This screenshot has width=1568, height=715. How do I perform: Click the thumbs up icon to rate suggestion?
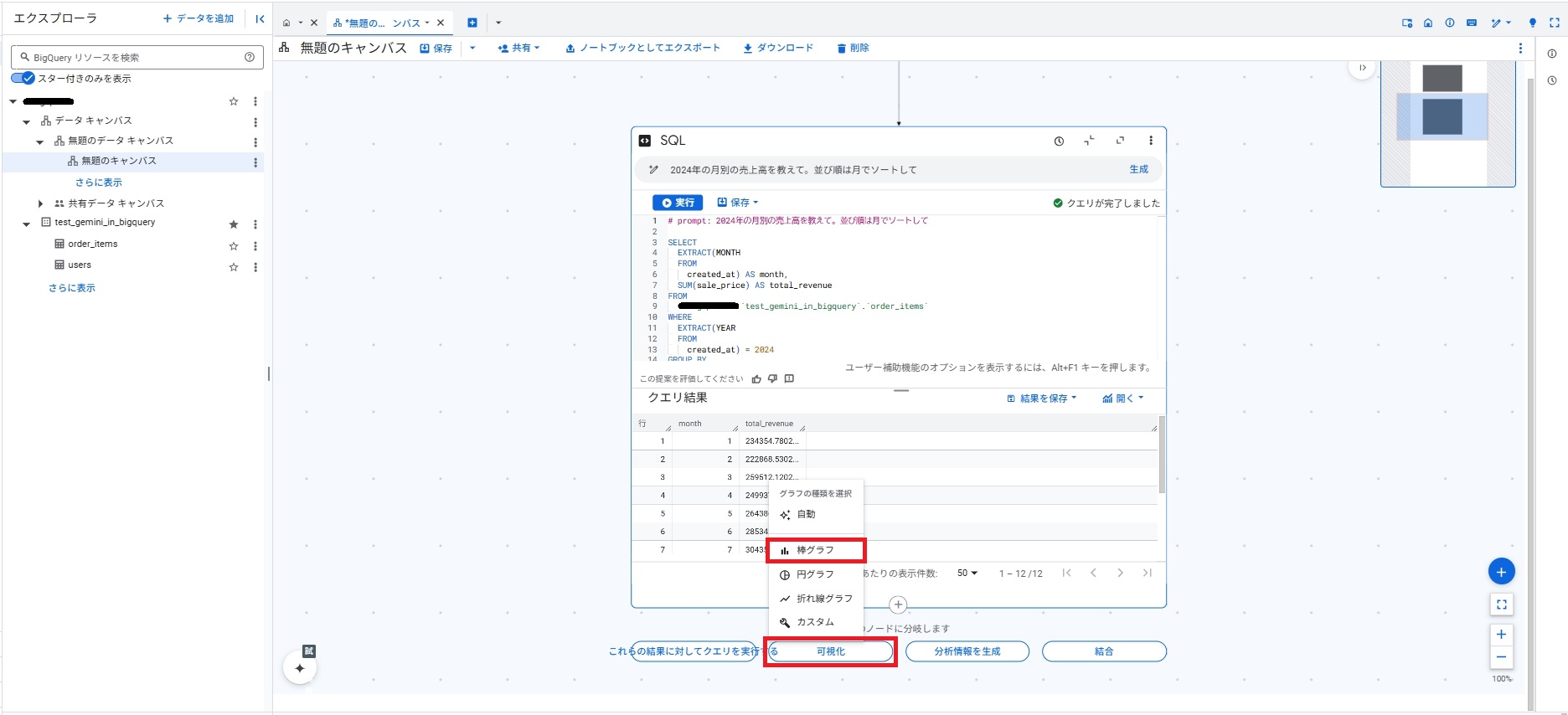(756, 379)
